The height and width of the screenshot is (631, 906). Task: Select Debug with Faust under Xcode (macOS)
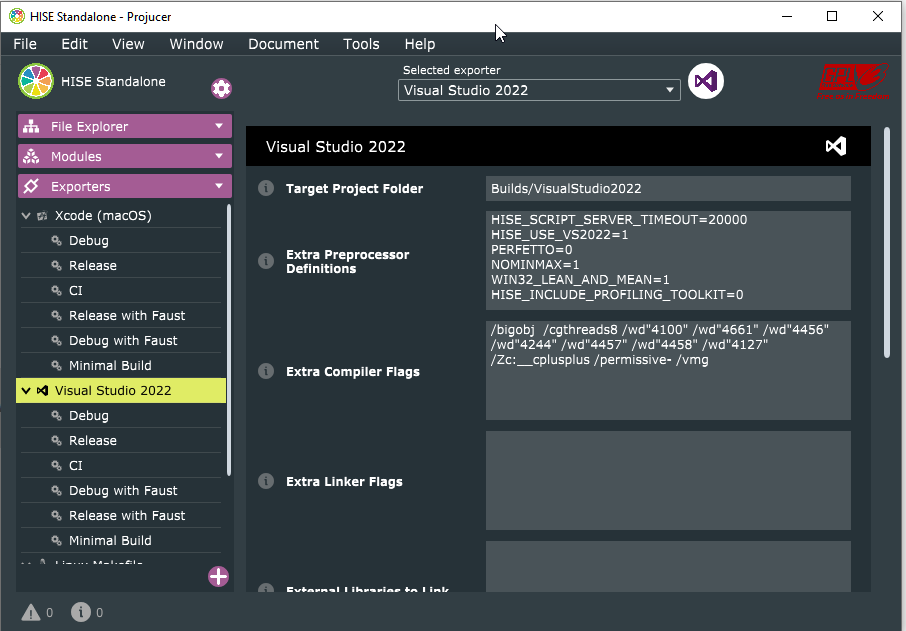coord(121,341)
